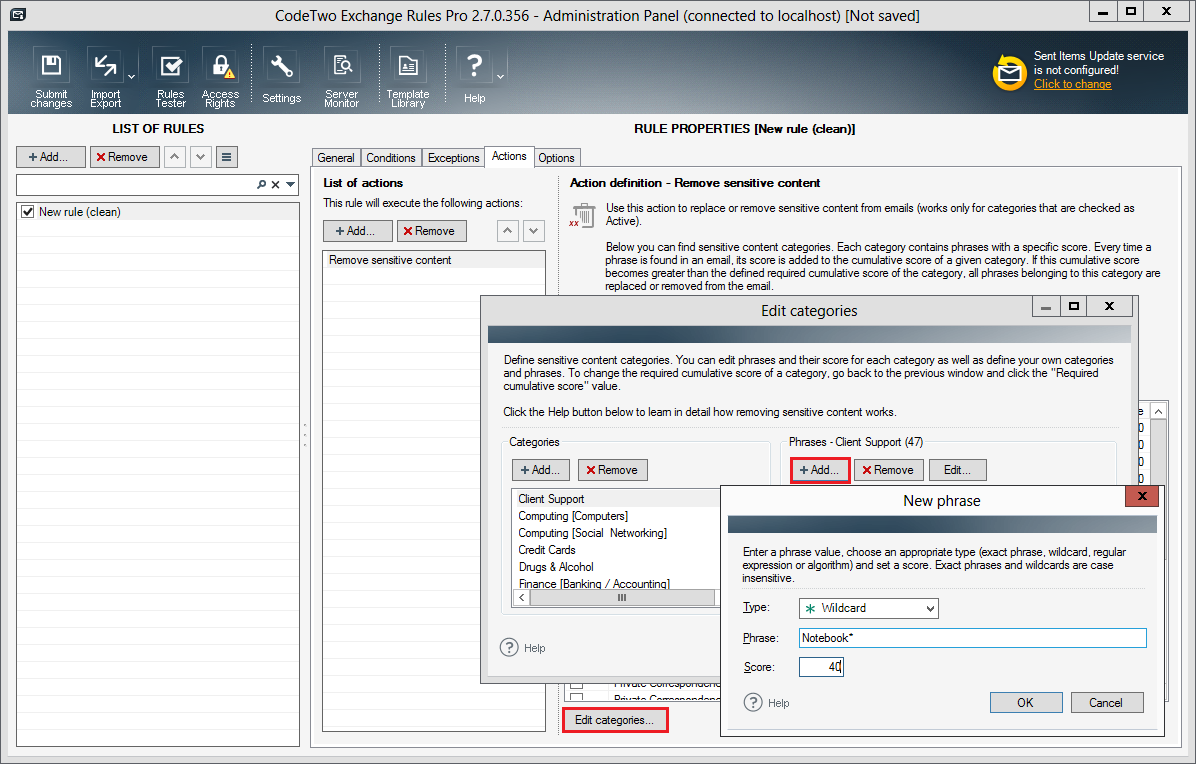Select Client Support category
The image size is (1196, 764).
click(x=616, y=499)
